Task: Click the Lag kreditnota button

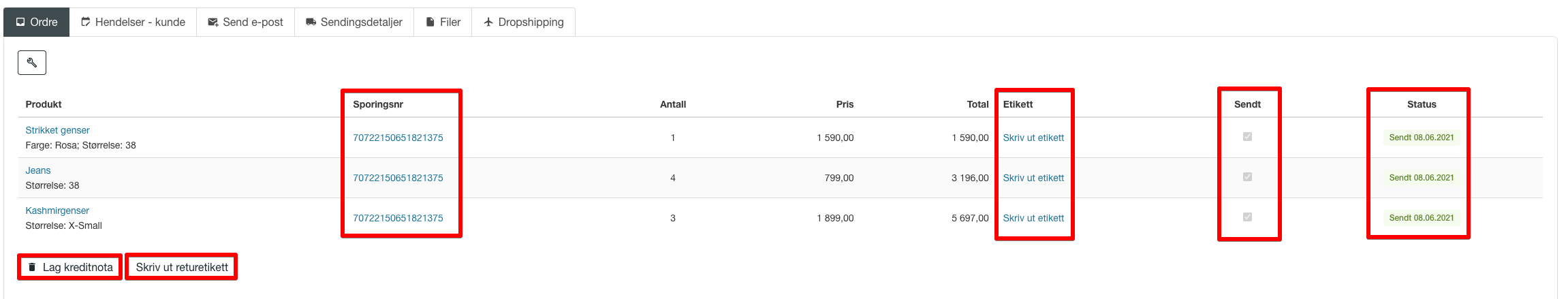Action: (70, 267)
